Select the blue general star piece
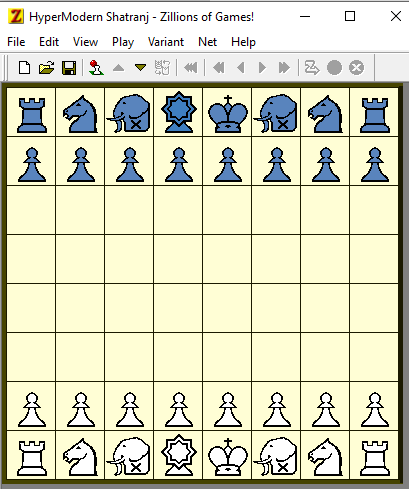The height and width of the screenshot is (489, 409). point(179,112)
